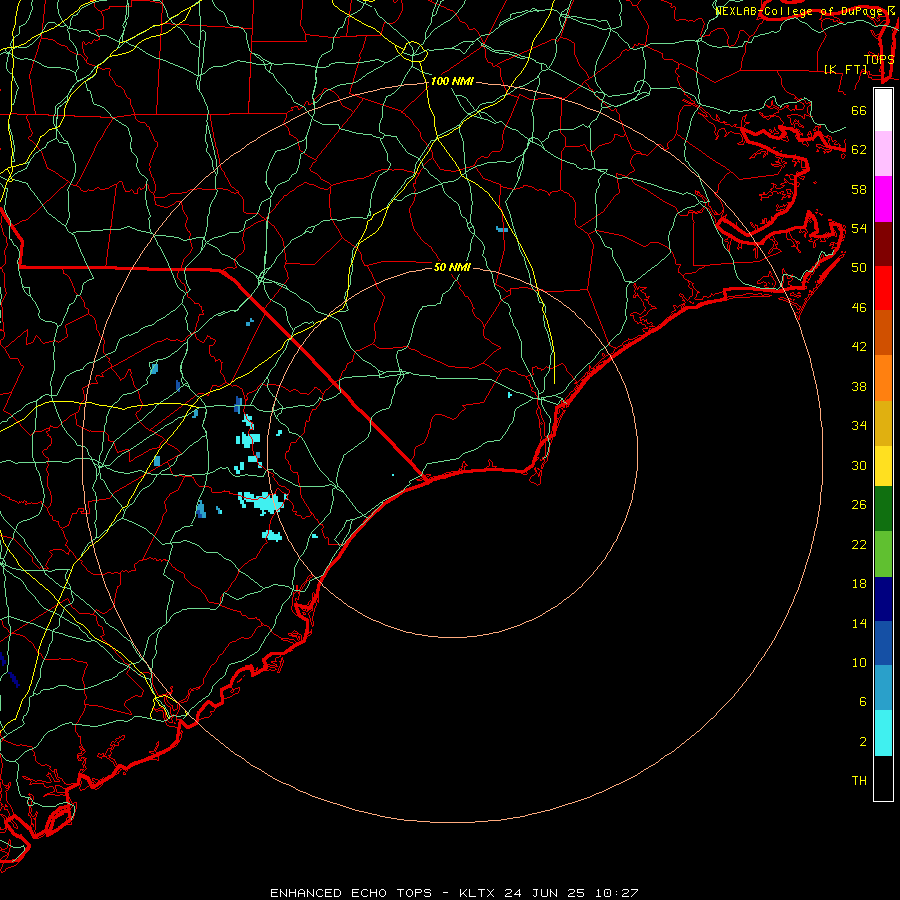Click the light green 22 kft legend swatch
This screenshot has height=900, width=900.
[x=883, y=554]
